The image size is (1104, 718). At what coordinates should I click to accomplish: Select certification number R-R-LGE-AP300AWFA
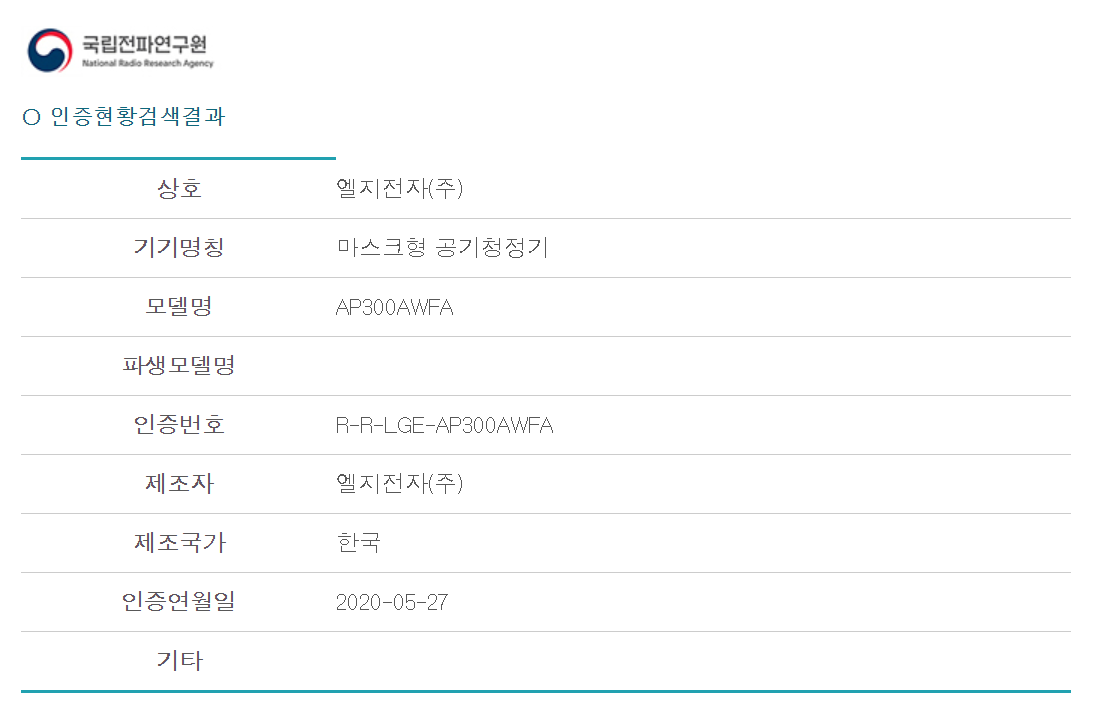coord(444,426)
